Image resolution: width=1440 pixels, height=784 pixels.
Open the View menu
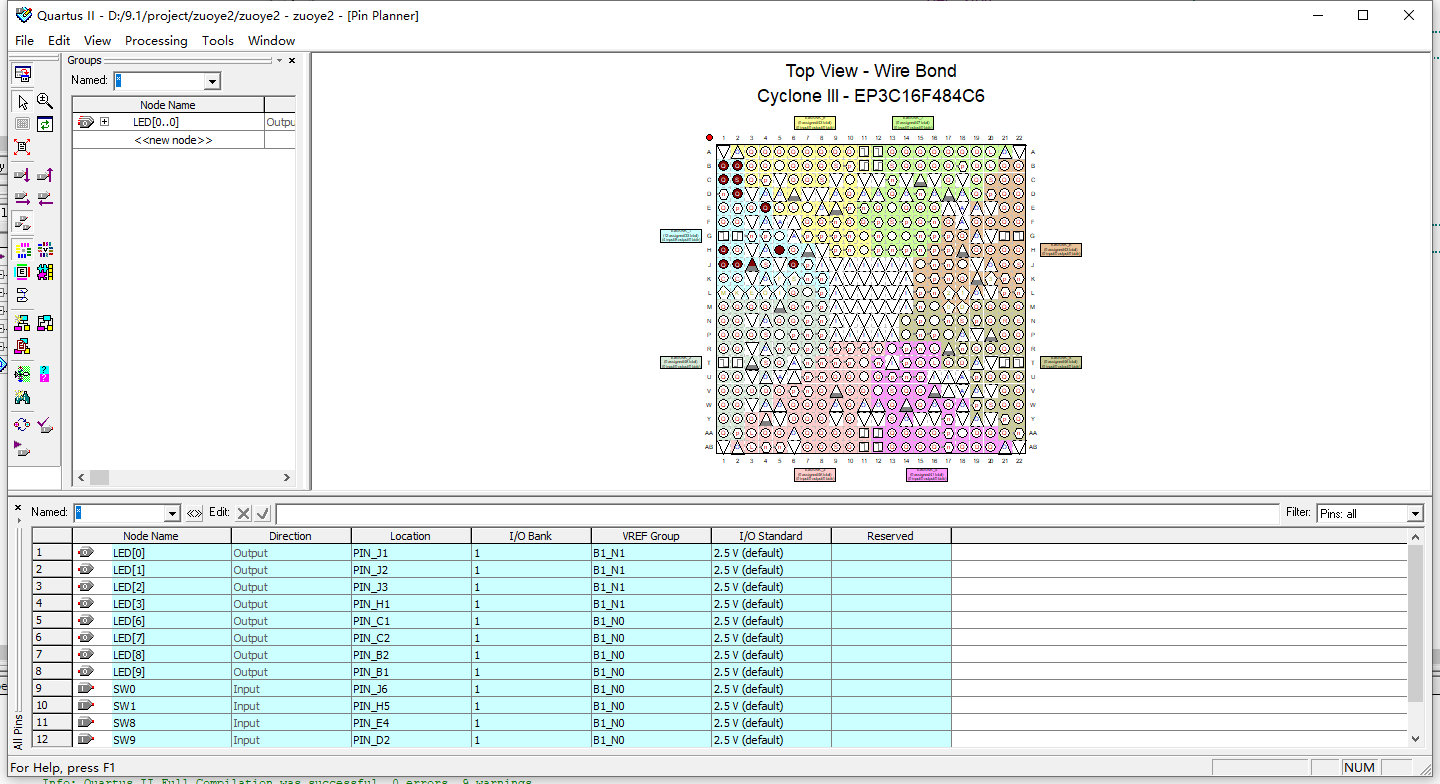click(x=97, y=41)
